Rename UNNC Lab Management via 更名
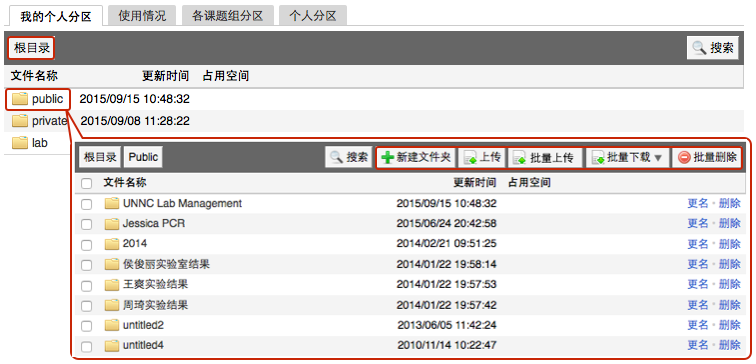The image size is (756, 364). 698,203
